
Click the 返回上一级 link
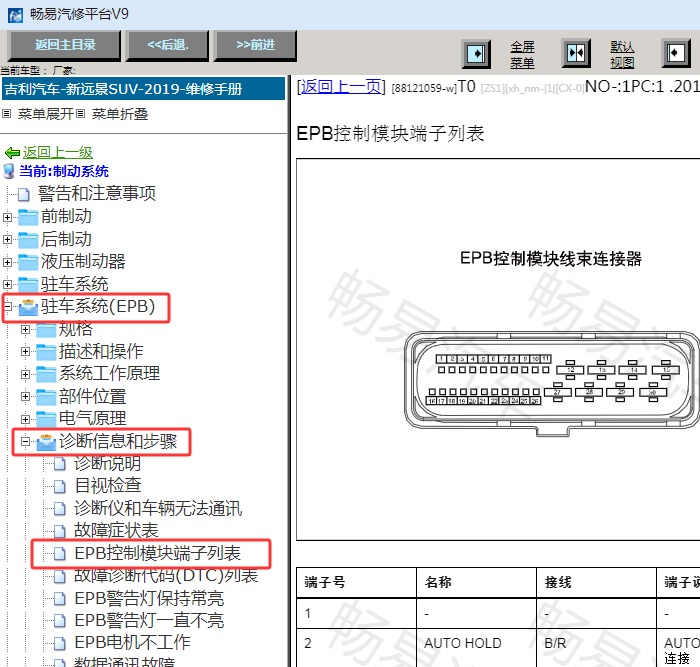point(58,152)
